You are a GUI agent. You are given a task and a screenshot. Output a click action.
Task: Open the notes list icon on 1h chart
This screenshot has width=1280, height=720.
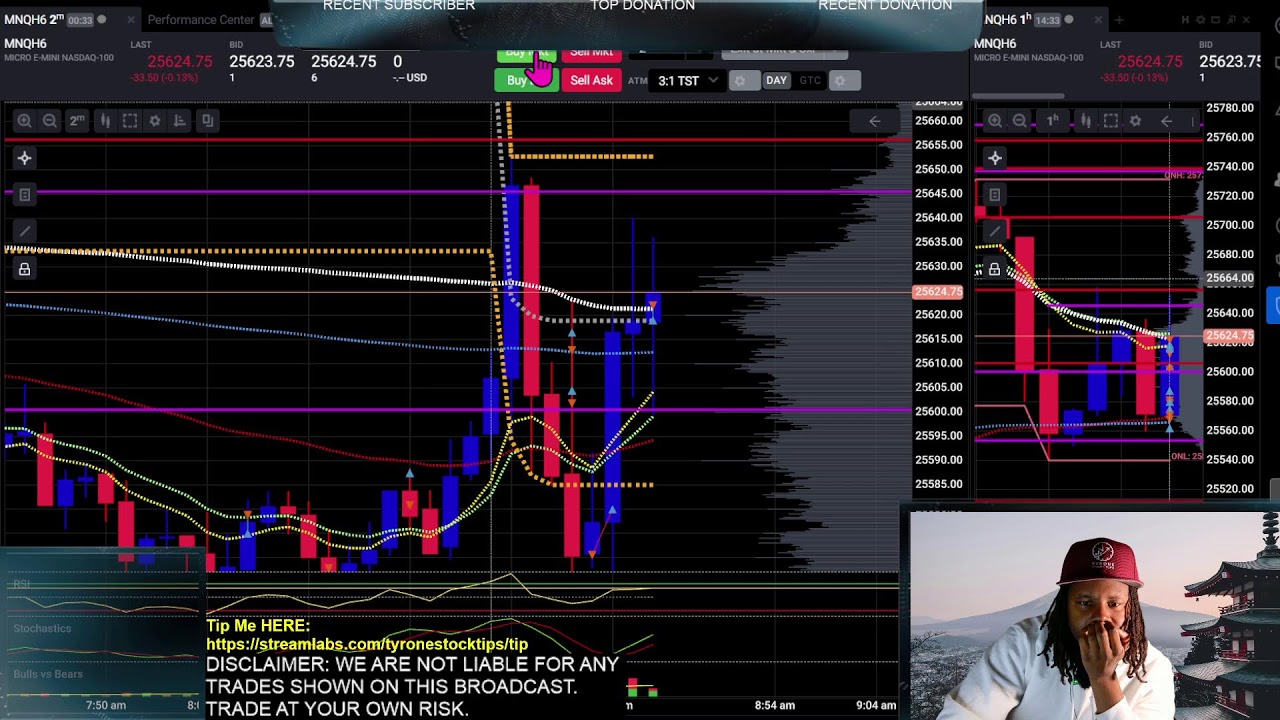pos(994,195)
